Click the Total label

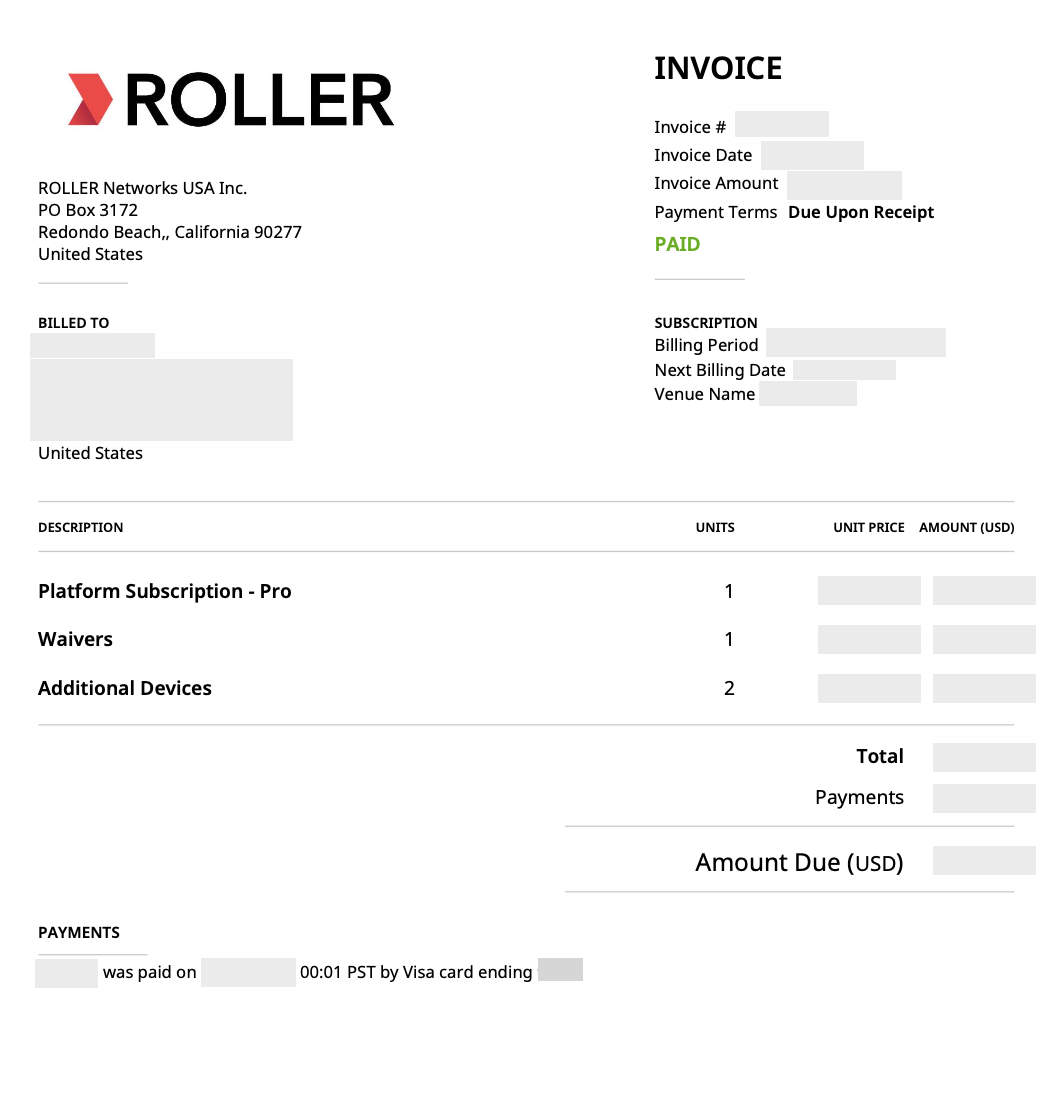(x=879, y=757)
